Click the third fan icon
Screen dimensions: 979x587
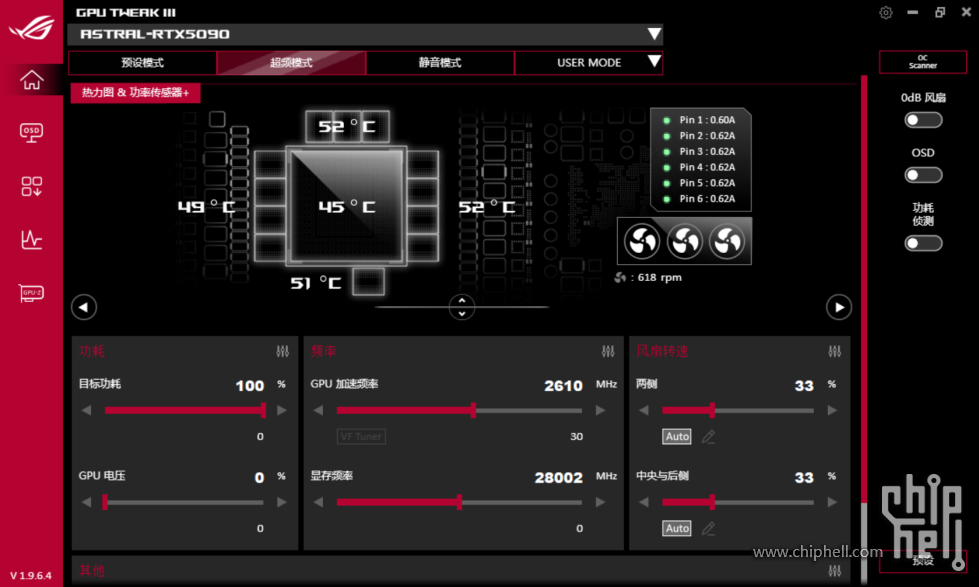coord(727,242)
